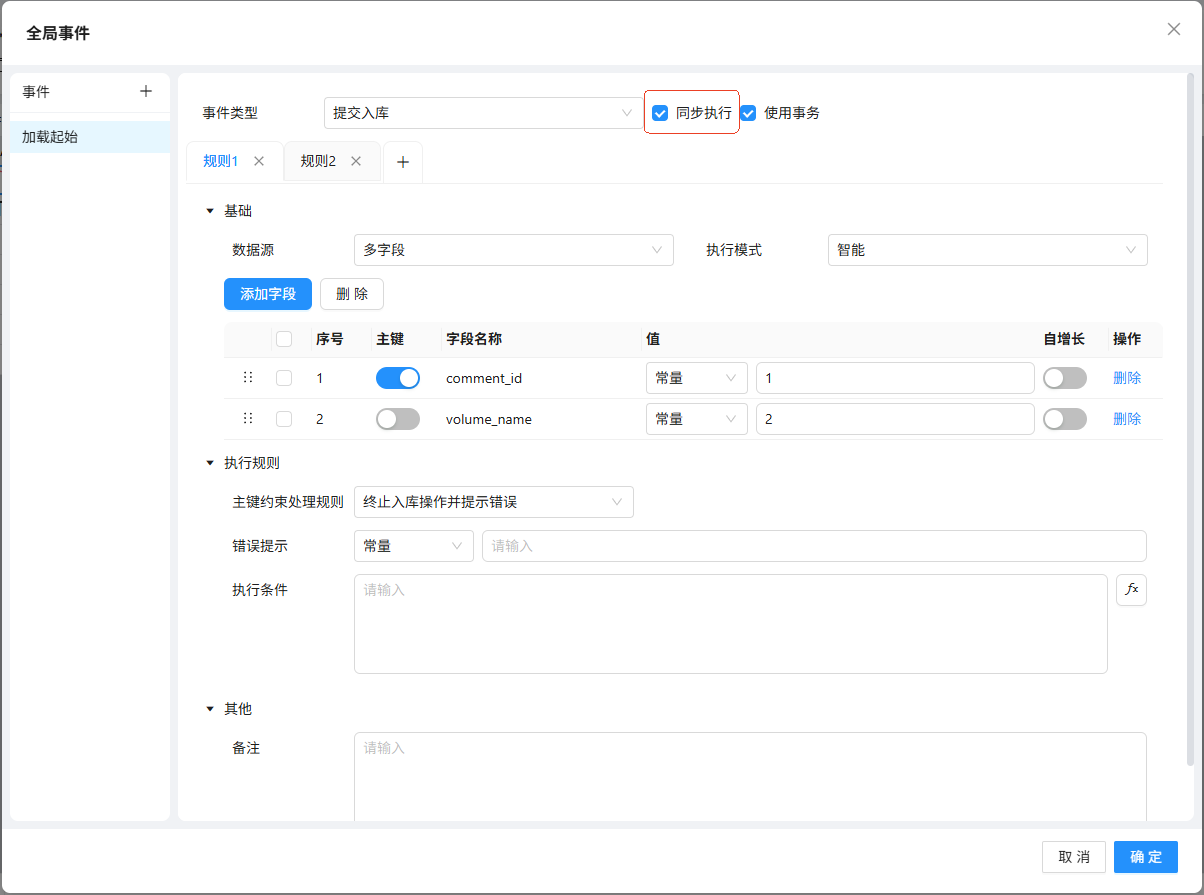The image size is (1204, 895).
Task: Open the 执行模式 dropdown
Action: [x=987, y=250]
